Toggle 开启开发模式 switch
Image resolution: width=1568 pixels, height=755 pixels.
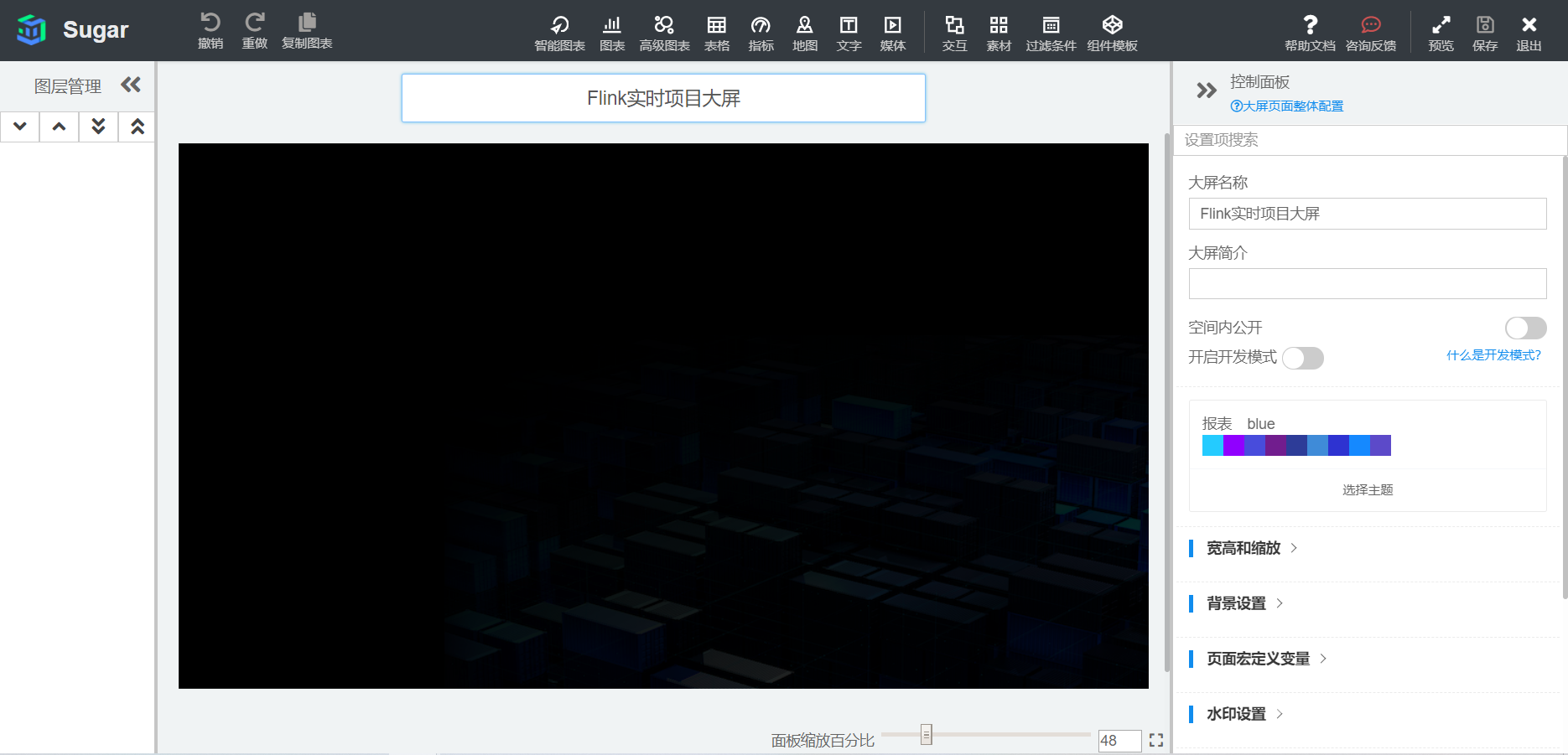click(1303, 358)
